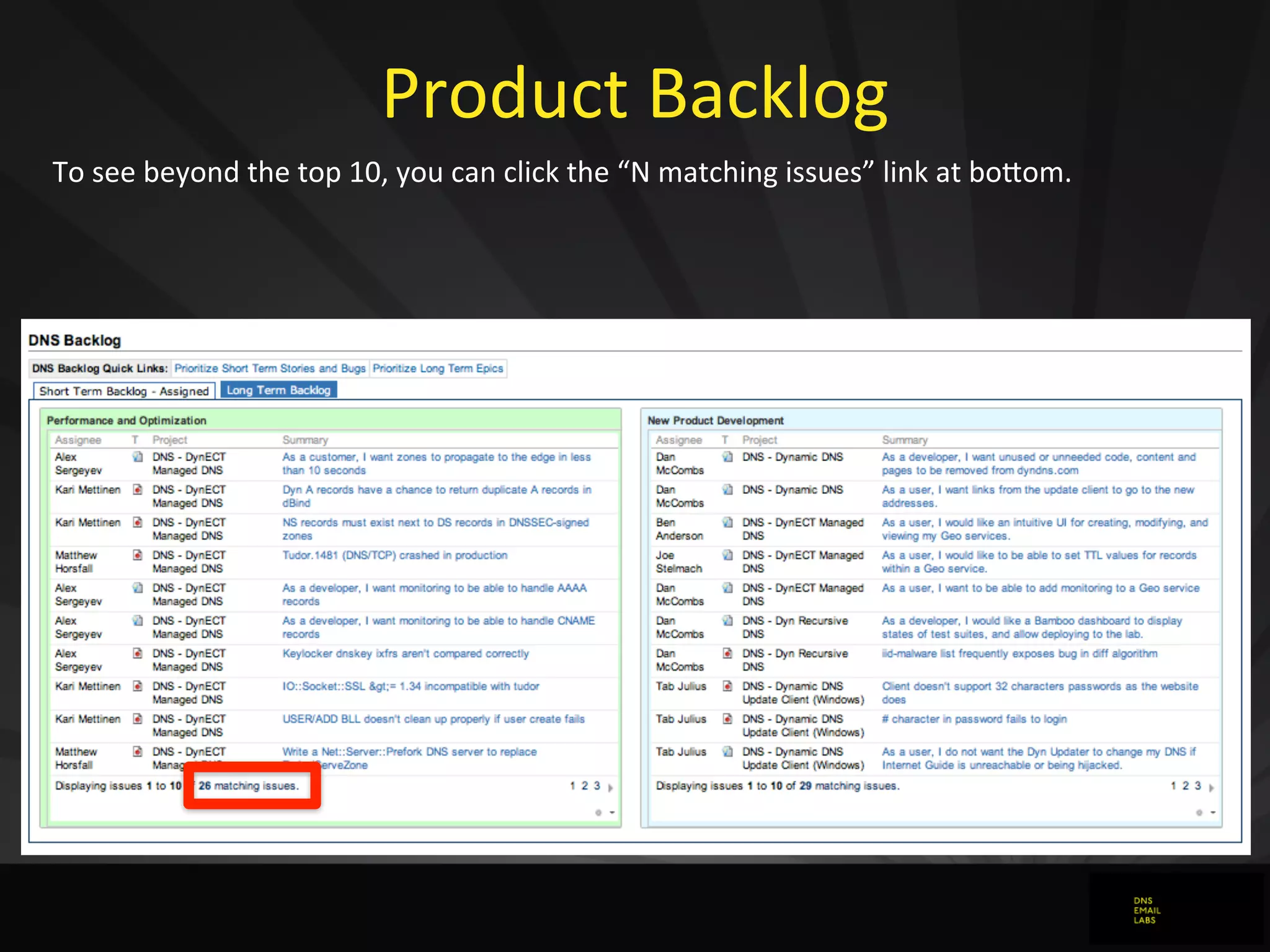Click story icon for 'links from the update client' issue
This screenshot has width=1270, height=952.
pos(728,490)
